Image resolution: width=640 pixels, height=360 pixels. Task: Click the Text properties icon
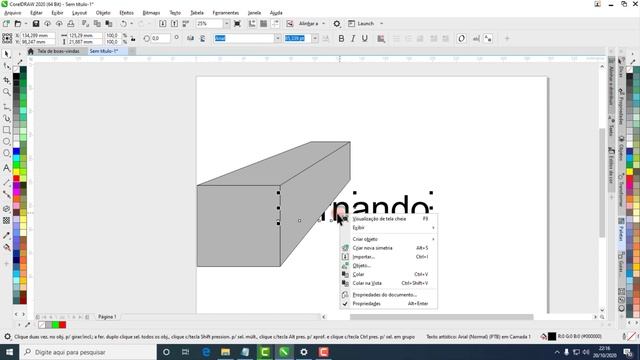click(488, 38)
